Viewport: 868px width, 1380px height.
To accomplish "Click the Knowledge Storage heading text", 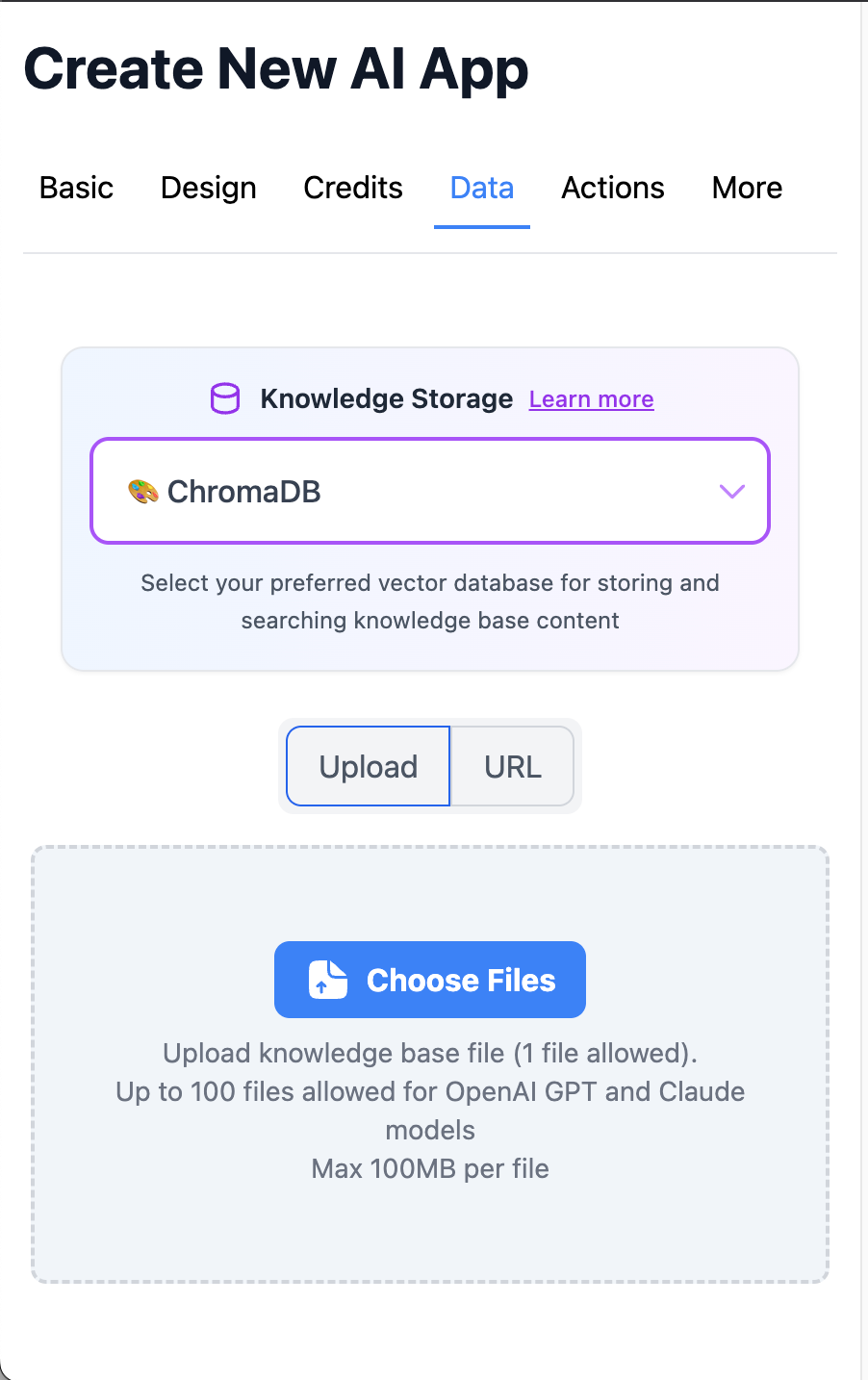I will click(387, 398).
